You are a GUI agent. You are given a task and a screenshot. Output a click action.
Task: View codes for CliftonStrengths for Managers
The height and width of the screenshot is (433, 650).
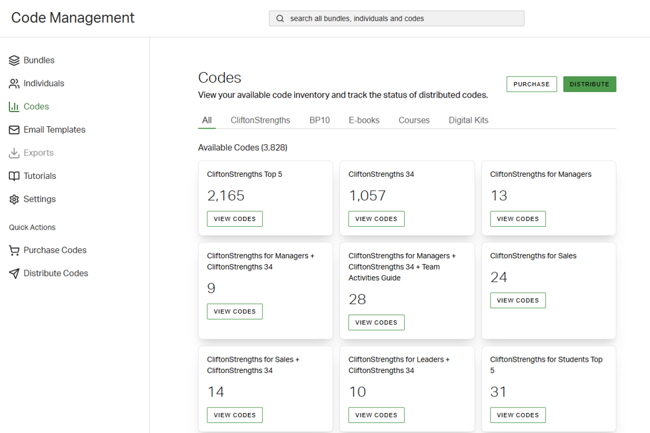tap(518, 219)
